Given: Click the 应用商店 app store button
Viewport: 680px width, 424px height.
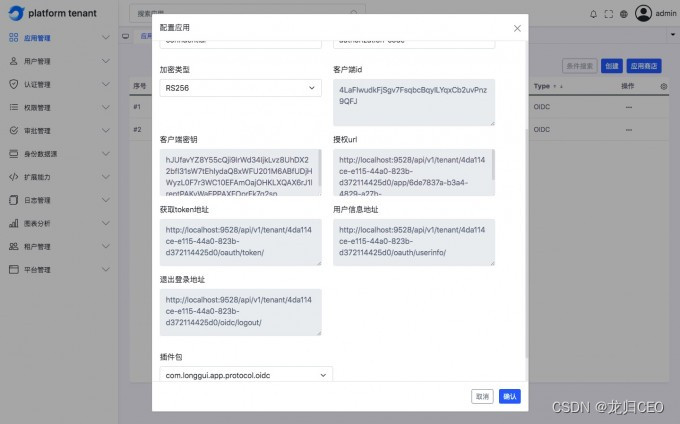Looking at the screenshot, I should [x=644, y=66].
